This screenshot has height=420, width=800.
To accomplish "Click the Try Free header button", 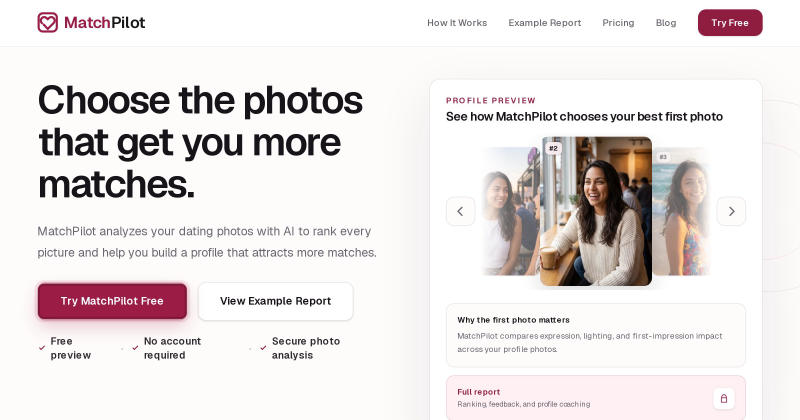I will (730, 23).
